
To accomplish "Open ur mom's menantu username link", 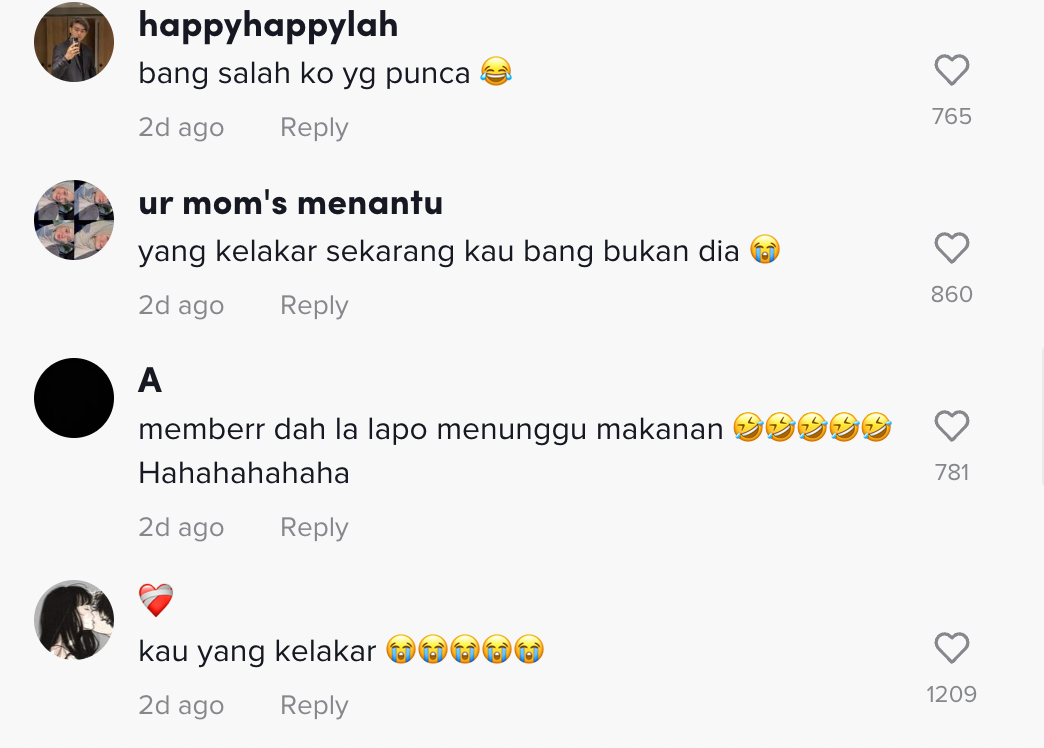I will coord(290,203).
